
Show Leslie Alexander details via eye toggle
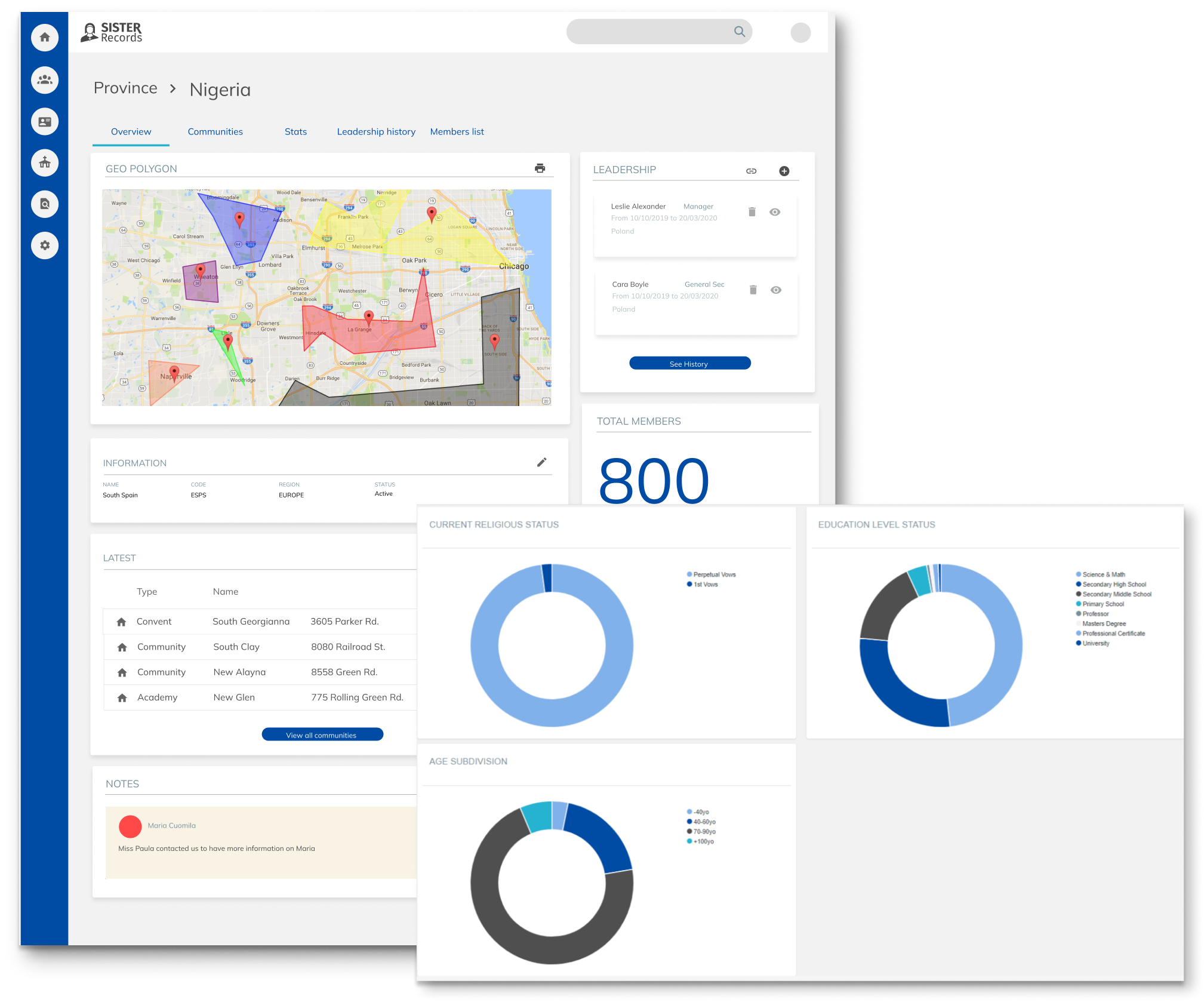click(775, 211)
